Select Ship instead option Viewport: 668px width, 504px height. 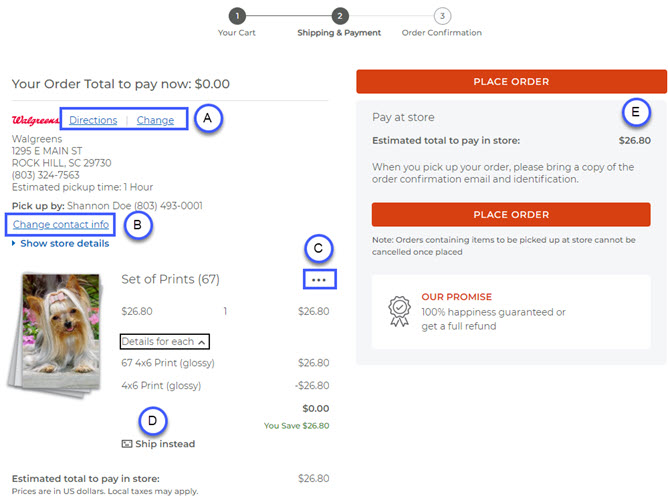pyautogui.click(x=165, y=444)
